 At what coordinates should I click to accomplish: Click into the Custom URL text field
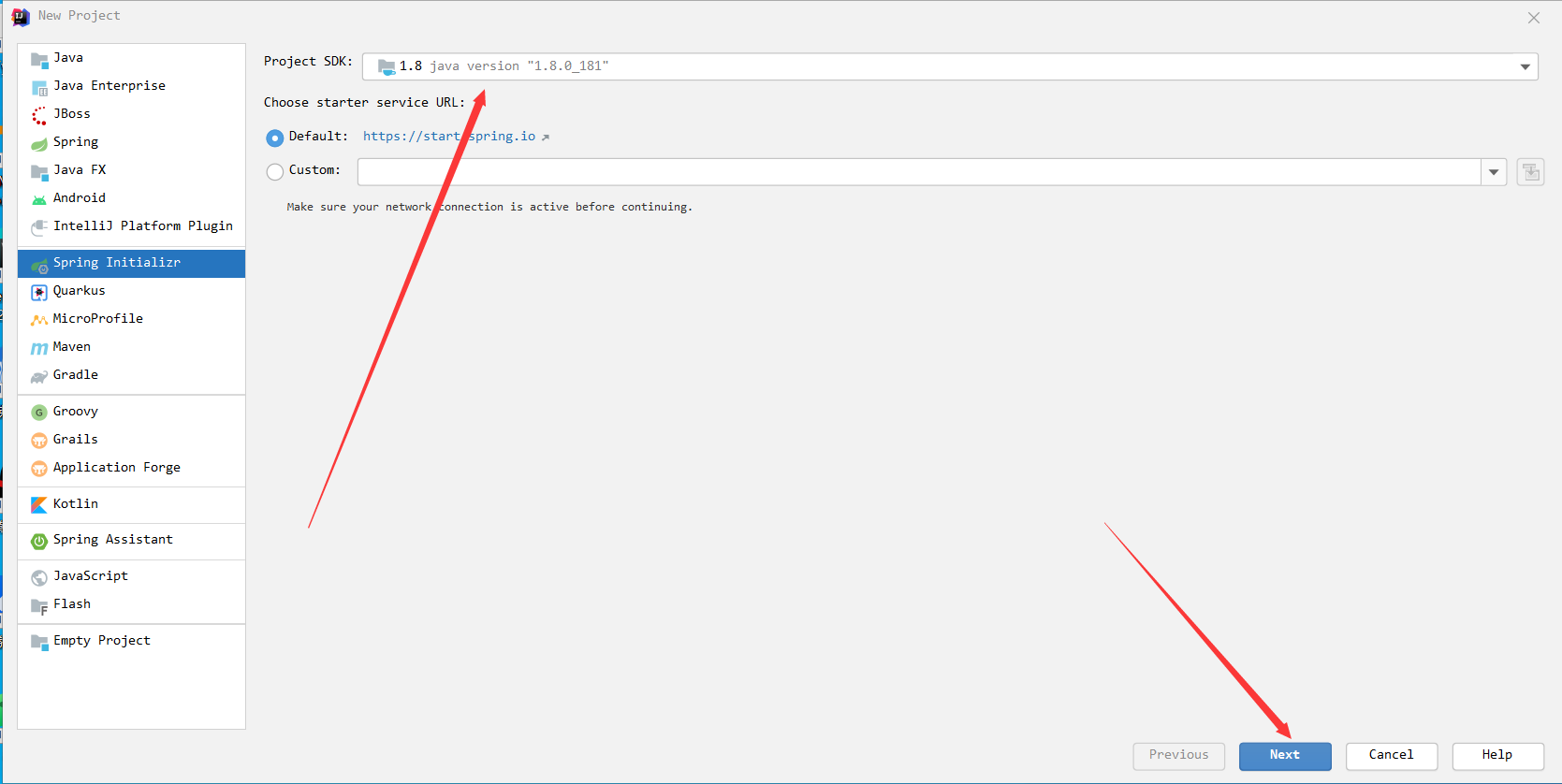point(917,172)
